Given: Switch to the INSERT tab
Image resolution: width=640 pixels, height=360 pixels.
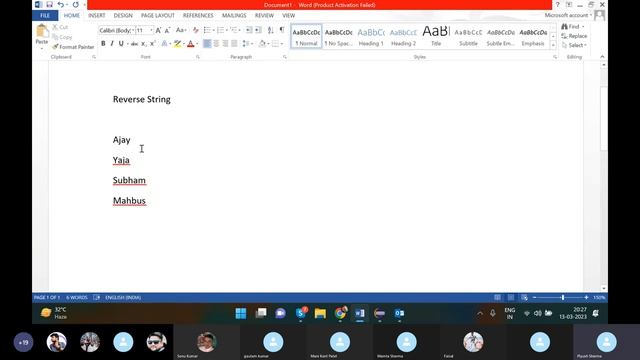Looking at the screenshot, I should [x=96, y=15].
